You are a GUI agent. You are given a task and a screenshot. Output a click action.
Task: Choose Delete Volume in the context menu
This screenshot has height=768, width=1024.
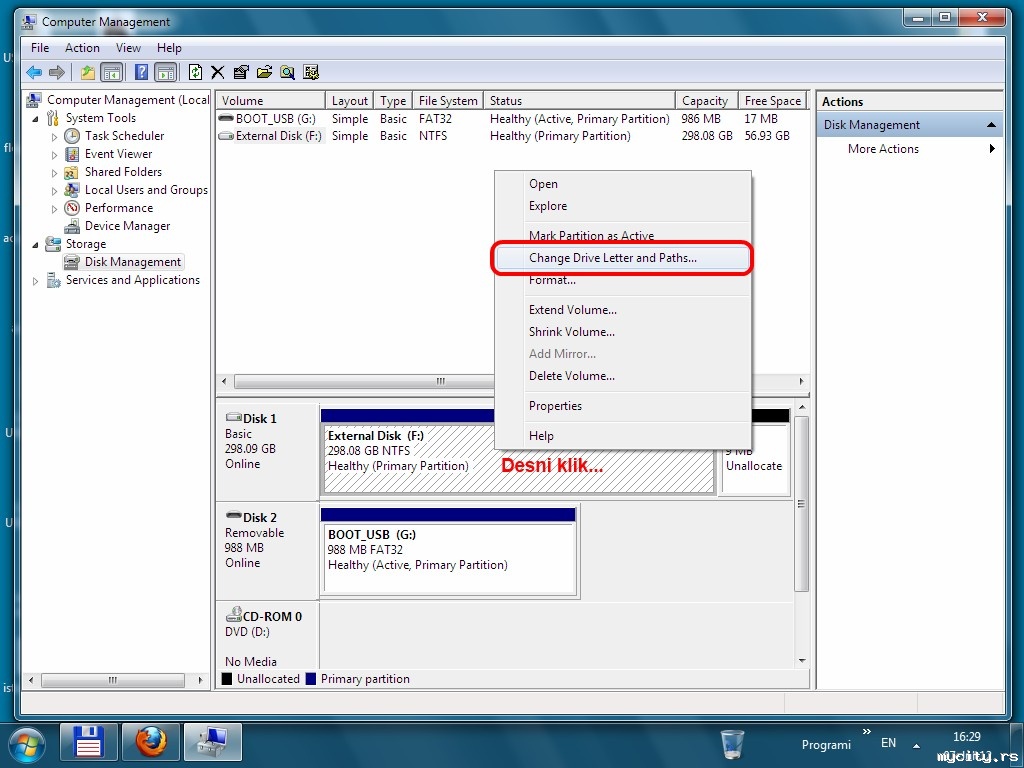[622, 376]
